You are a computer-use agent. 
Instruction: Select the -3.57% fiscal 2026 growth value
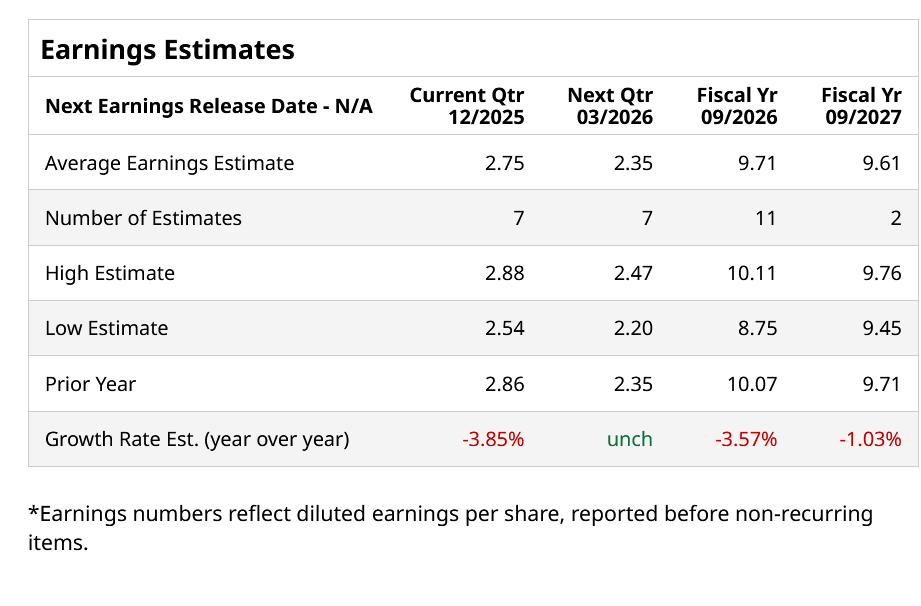pyautogui.click(x=746, y=439)
